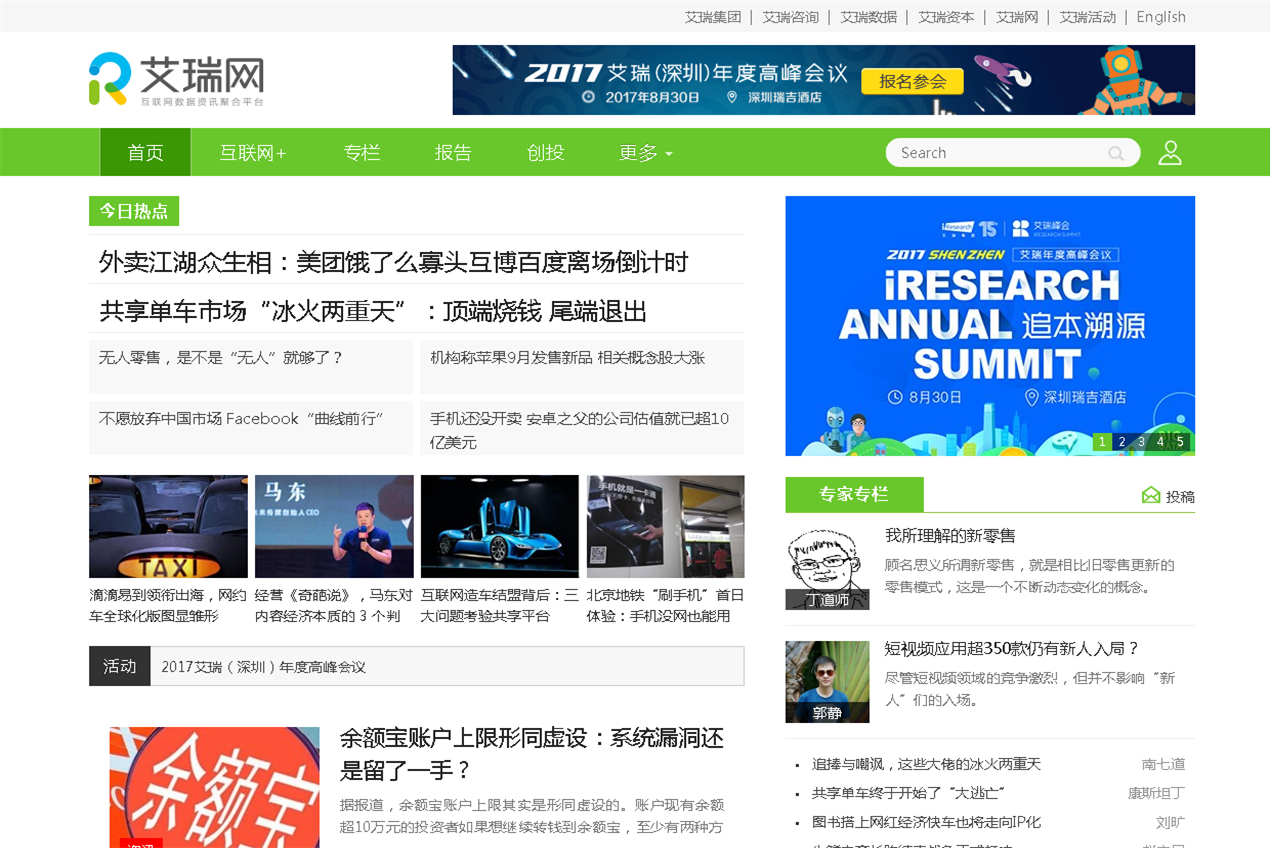
Task: Click the 投稿 envelope icon
Action: (1151, 495)
